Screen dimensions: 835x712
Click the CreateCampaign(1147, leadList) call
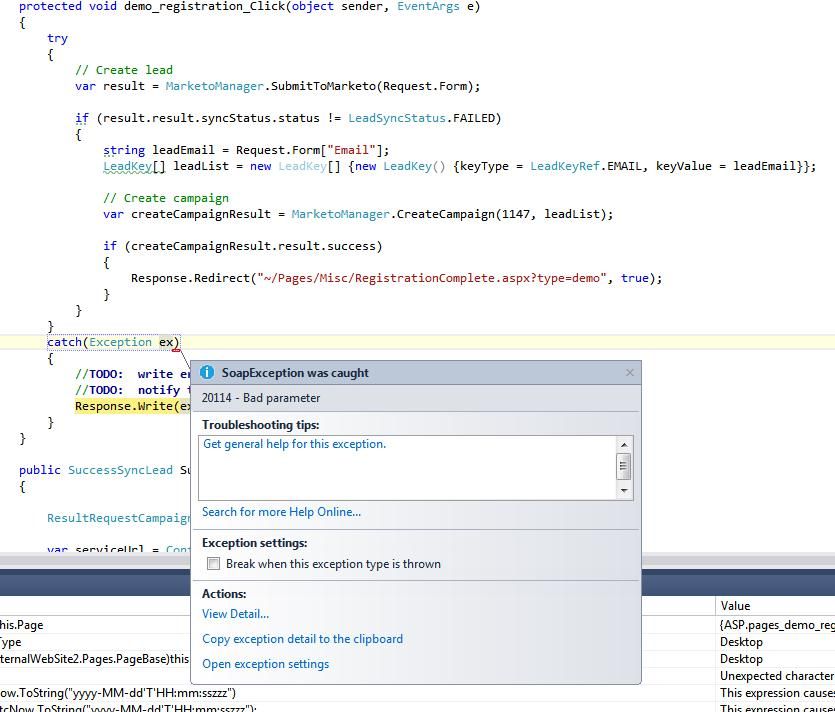[x=502, y=214]
